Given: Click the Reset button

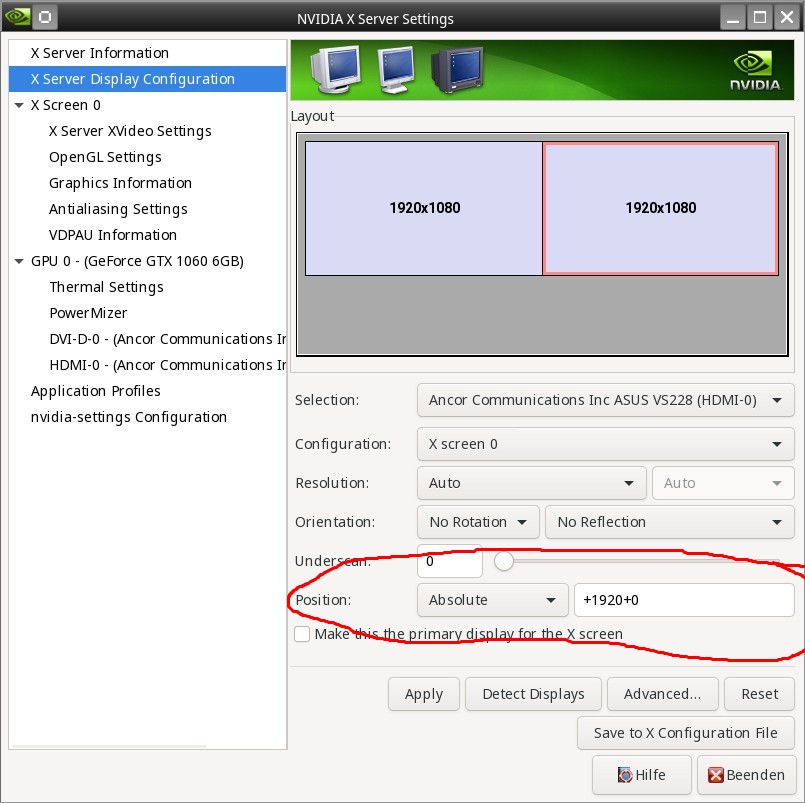Looking at the screenshot, I should coord(759,694).
